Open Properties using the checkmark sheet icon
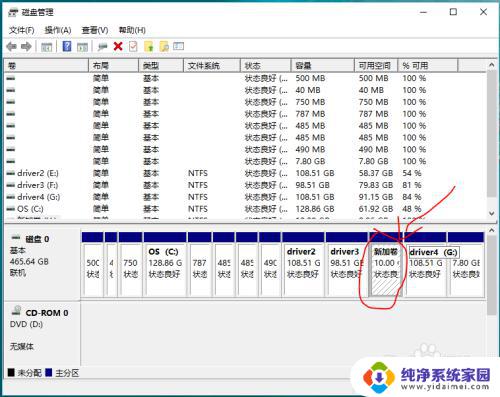 [x=133, y=46]
